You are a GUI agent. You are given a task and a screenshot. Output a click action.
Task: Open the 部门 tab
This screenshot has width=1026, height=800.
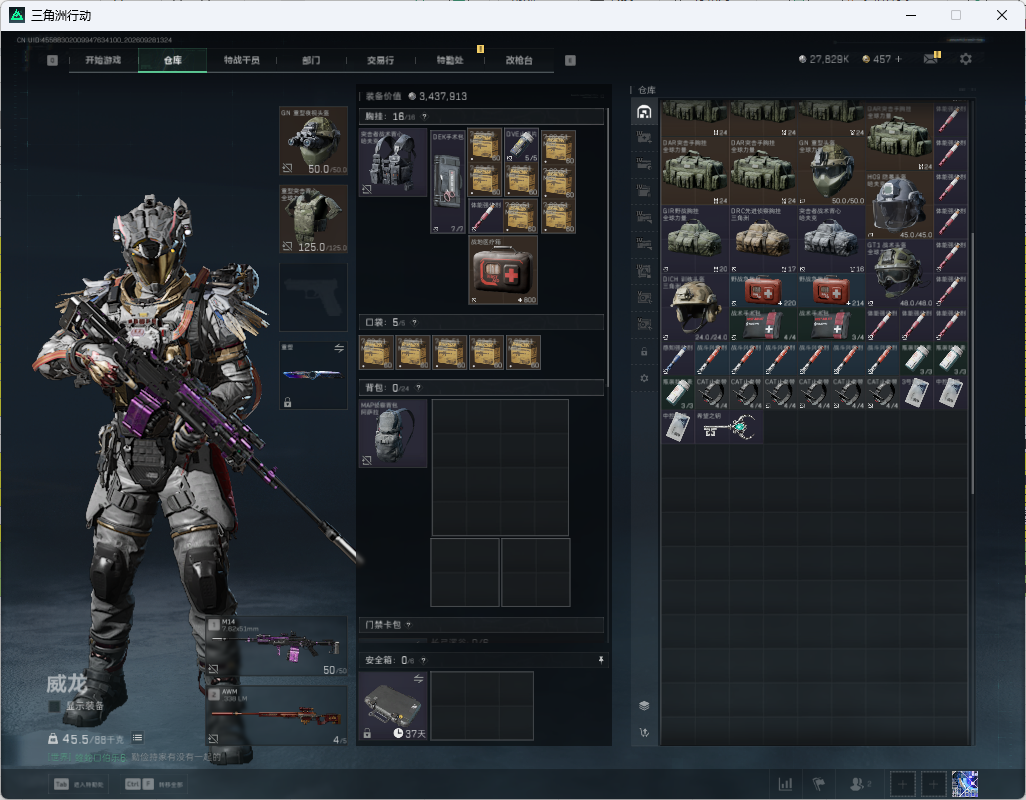pos(311,60)
